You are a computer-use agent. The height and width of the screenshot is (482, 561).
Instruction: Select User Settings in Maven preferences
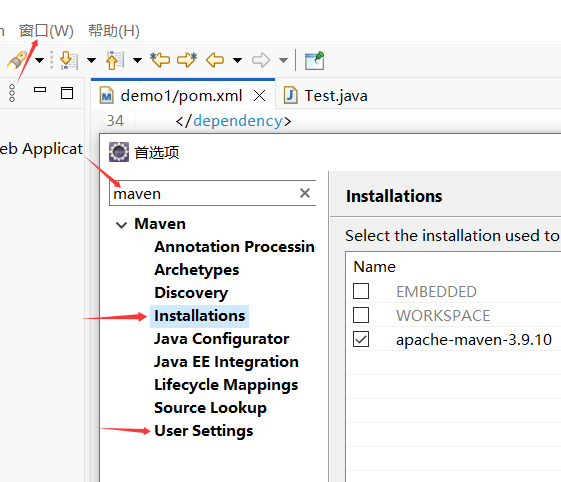204,430
